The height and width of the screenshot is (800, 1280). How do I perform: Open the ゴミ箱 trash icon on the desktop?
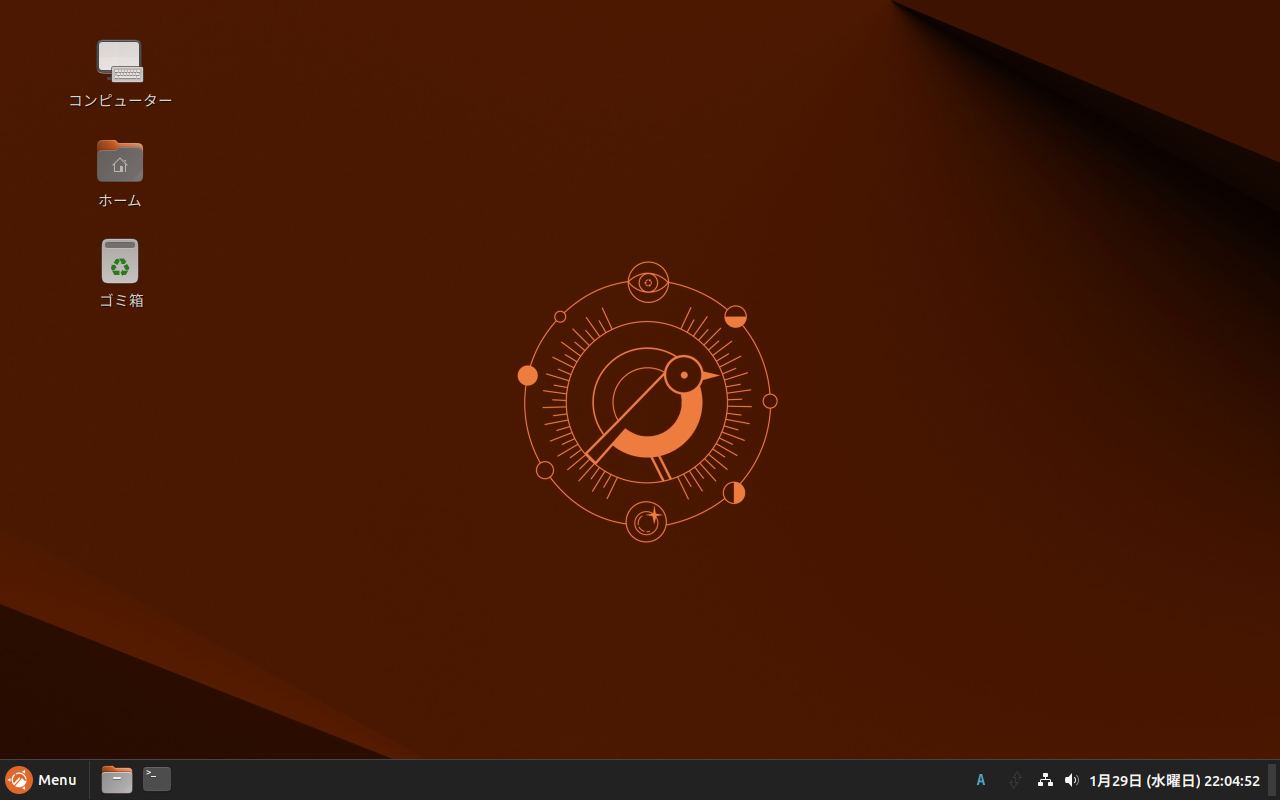click(x=120, y=261)
